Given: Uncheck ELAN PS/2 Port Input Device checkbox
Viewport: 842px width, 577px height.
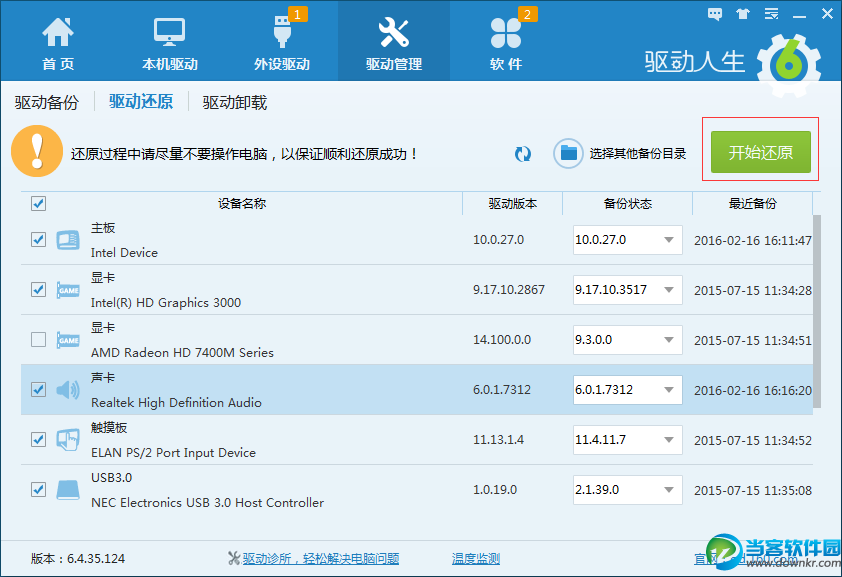Looking at the screenshot, I should [38, 439].
